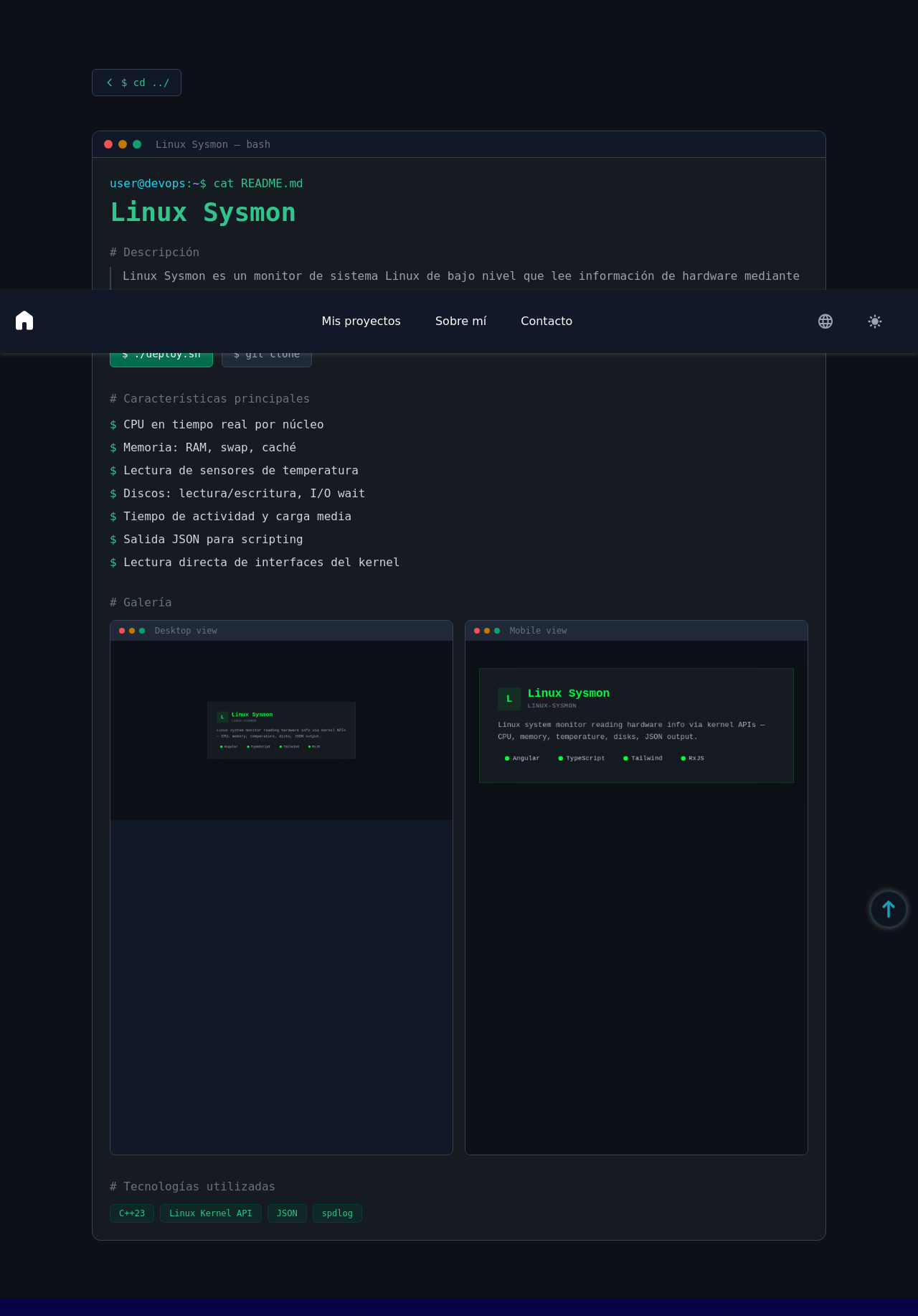Click 'Memoria: RAM, swap, caché' line
Screen dimensions: 918x1316
[x=209, y=448]
